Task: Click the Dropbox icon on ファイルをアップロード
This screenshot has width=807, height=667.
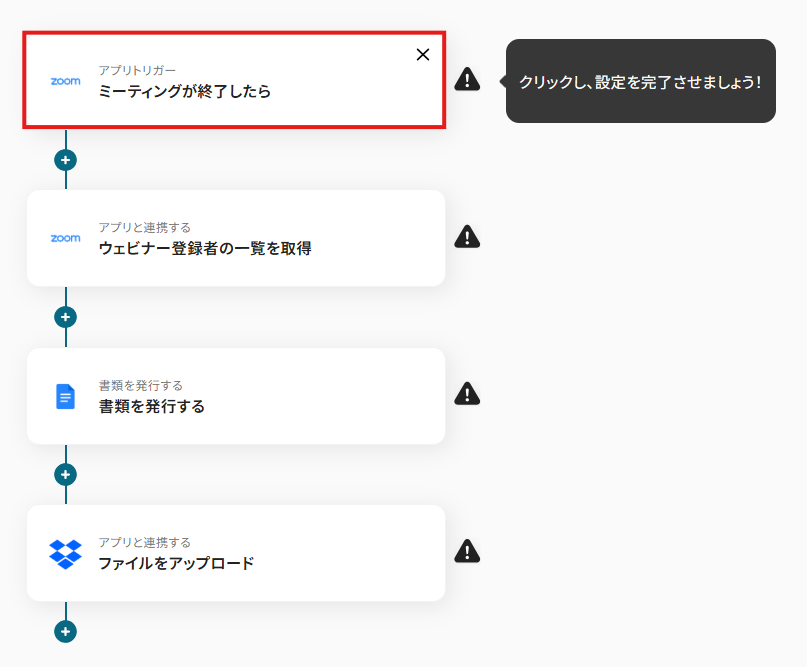Action: pos(66,553)
